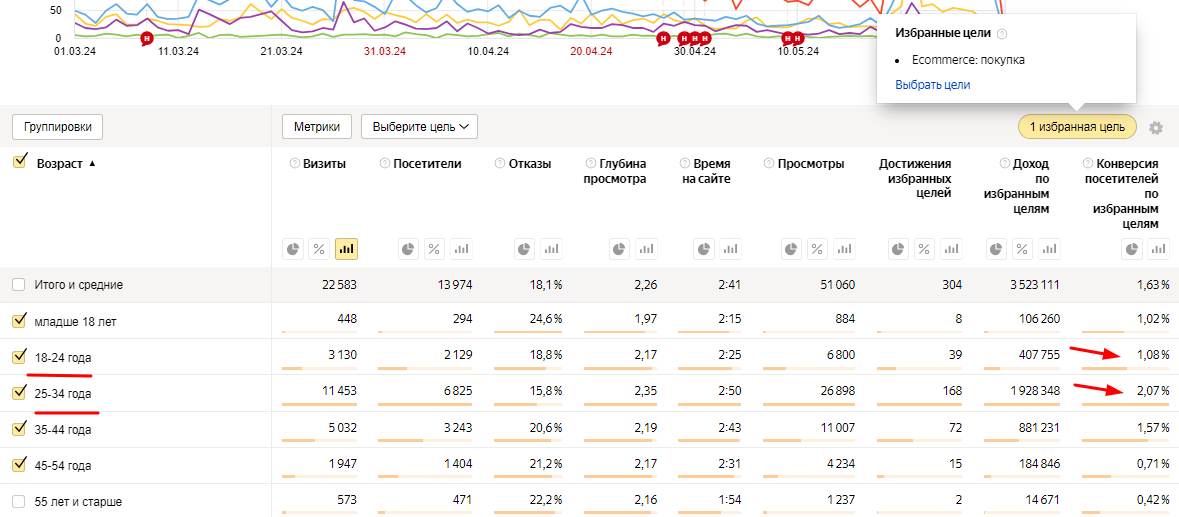Uncheck the Возраст header checkbox
Screen dimensions: 1179x517
pos(19,163)
